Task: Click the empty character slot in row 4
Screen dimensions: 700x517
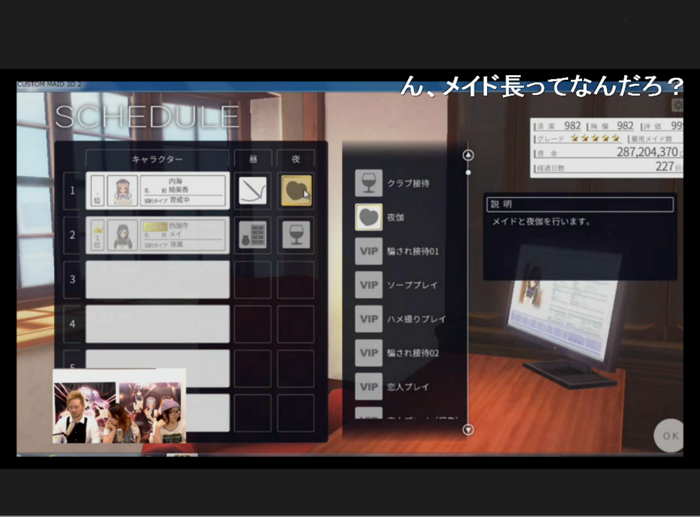Action: pos(158,324)
